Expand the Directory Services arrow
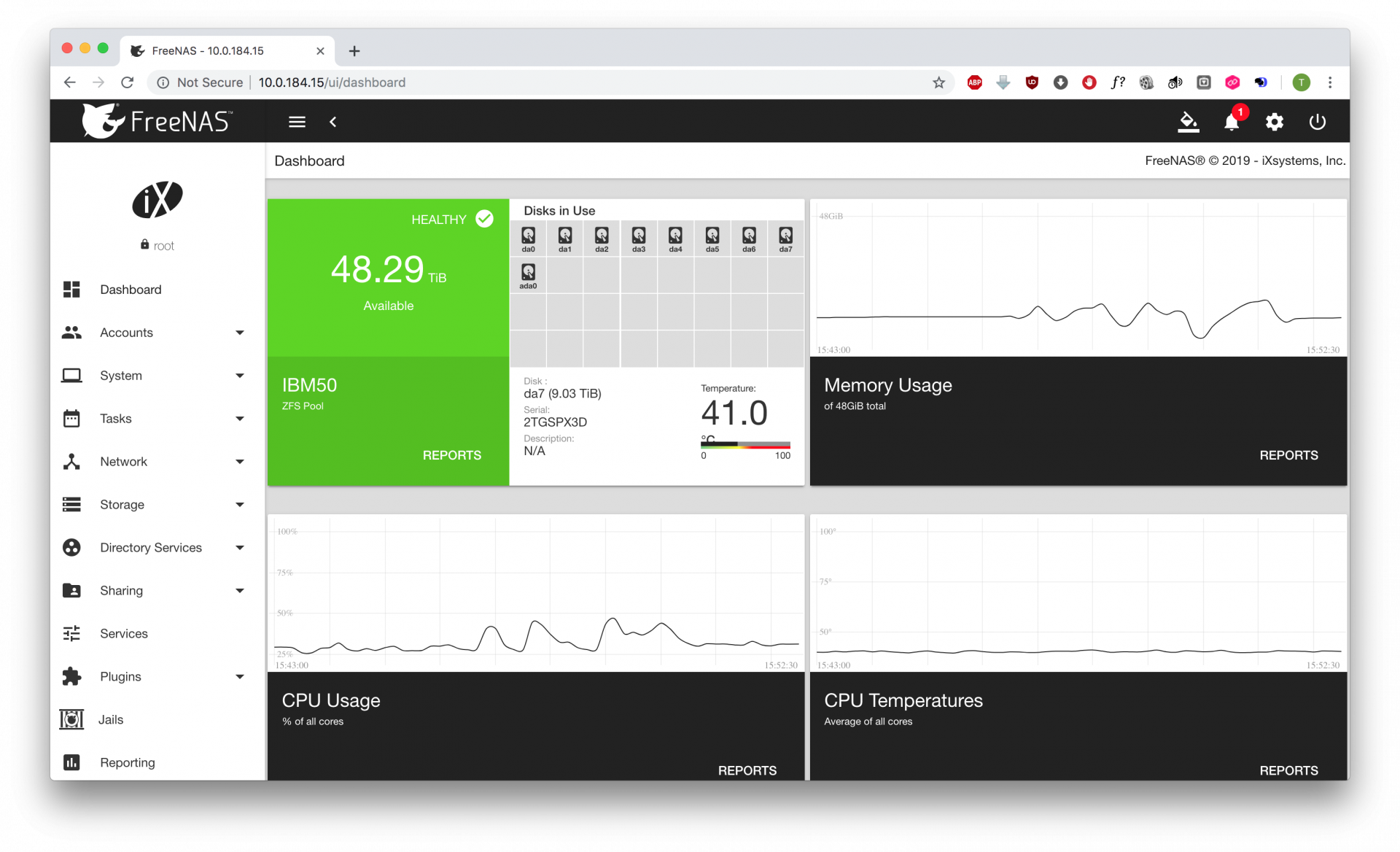1400x852 pixels. [x=240, y=548]
